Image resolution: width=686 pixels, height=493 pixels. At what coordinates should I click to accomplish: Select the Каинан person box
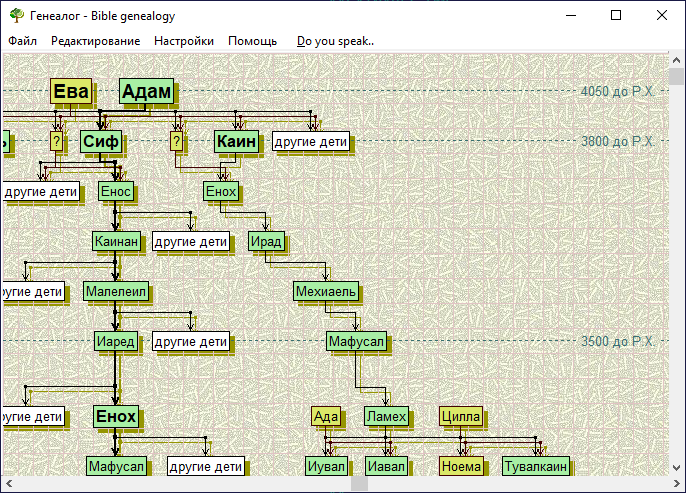(x=116, y=241)
